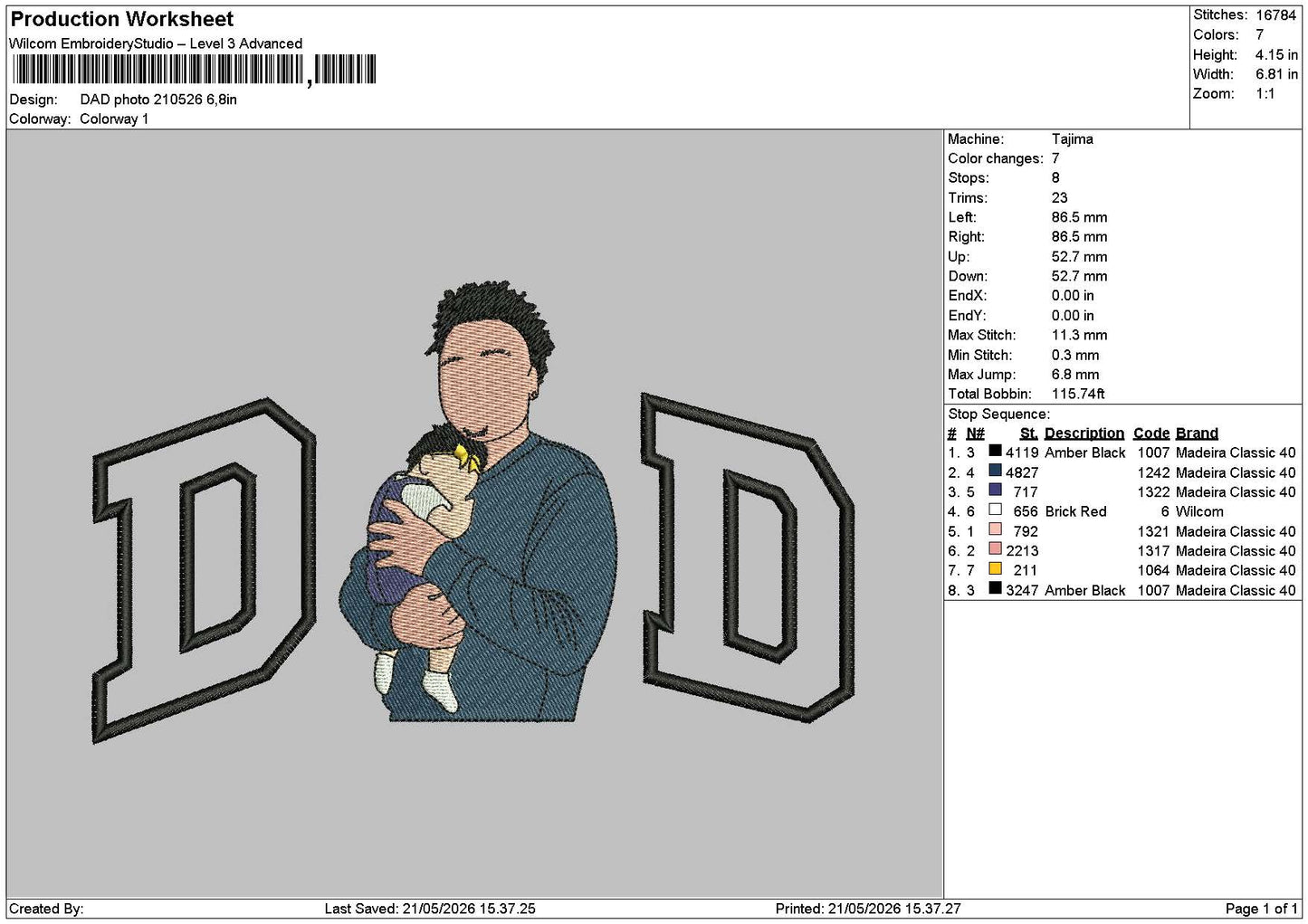
Task: Click the purple swatch for thread 717
Action: coord(995,491)
